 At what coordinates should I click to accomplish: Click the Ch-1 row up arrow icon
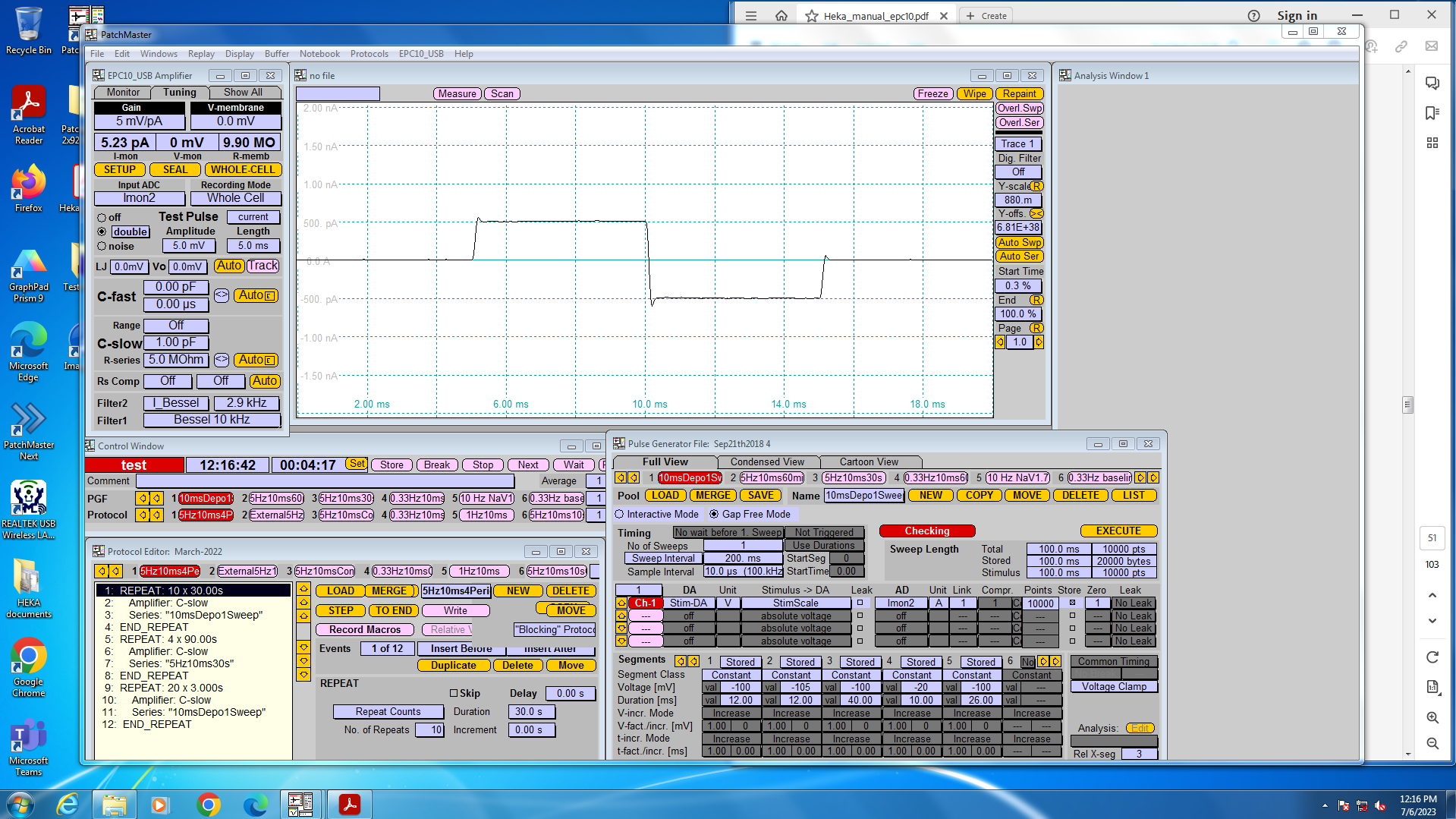tap(621, 603)
